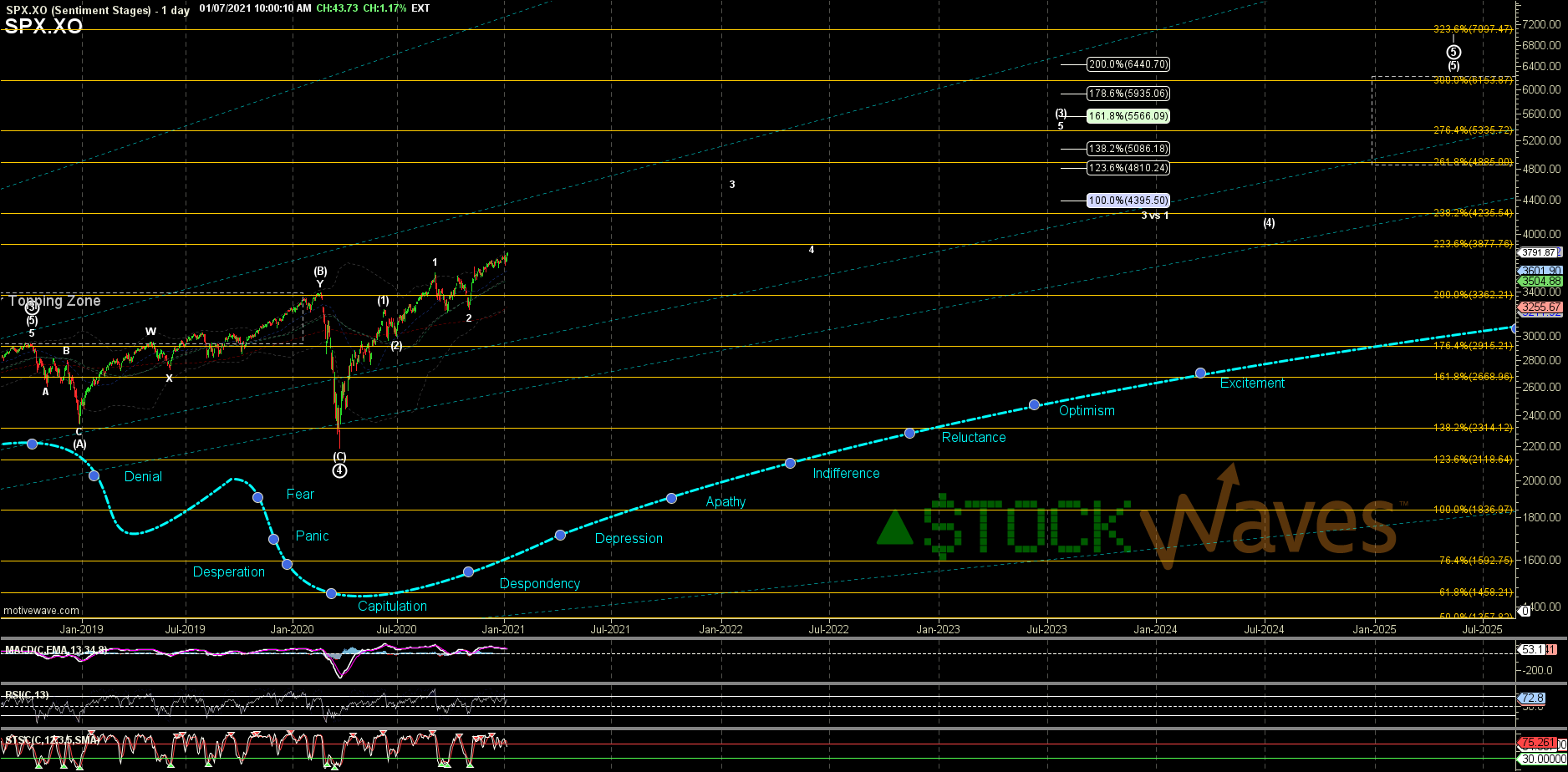Click the circled 4 wave label under (C)
This screenshot has width=1568, height=772.
point(339,470)
